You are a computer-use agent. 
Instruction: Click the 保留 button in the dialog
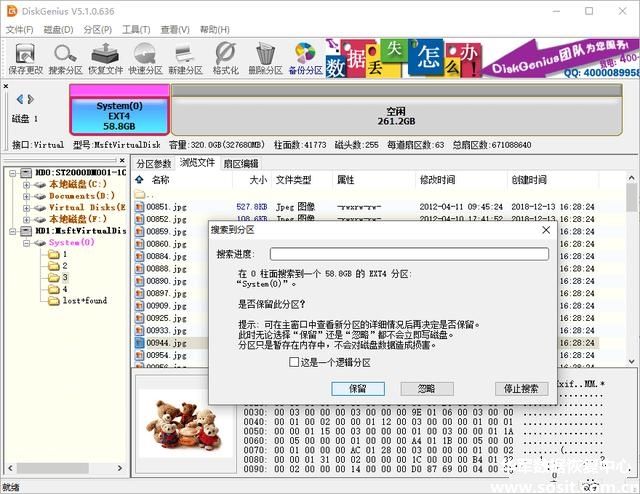[358, 388]
